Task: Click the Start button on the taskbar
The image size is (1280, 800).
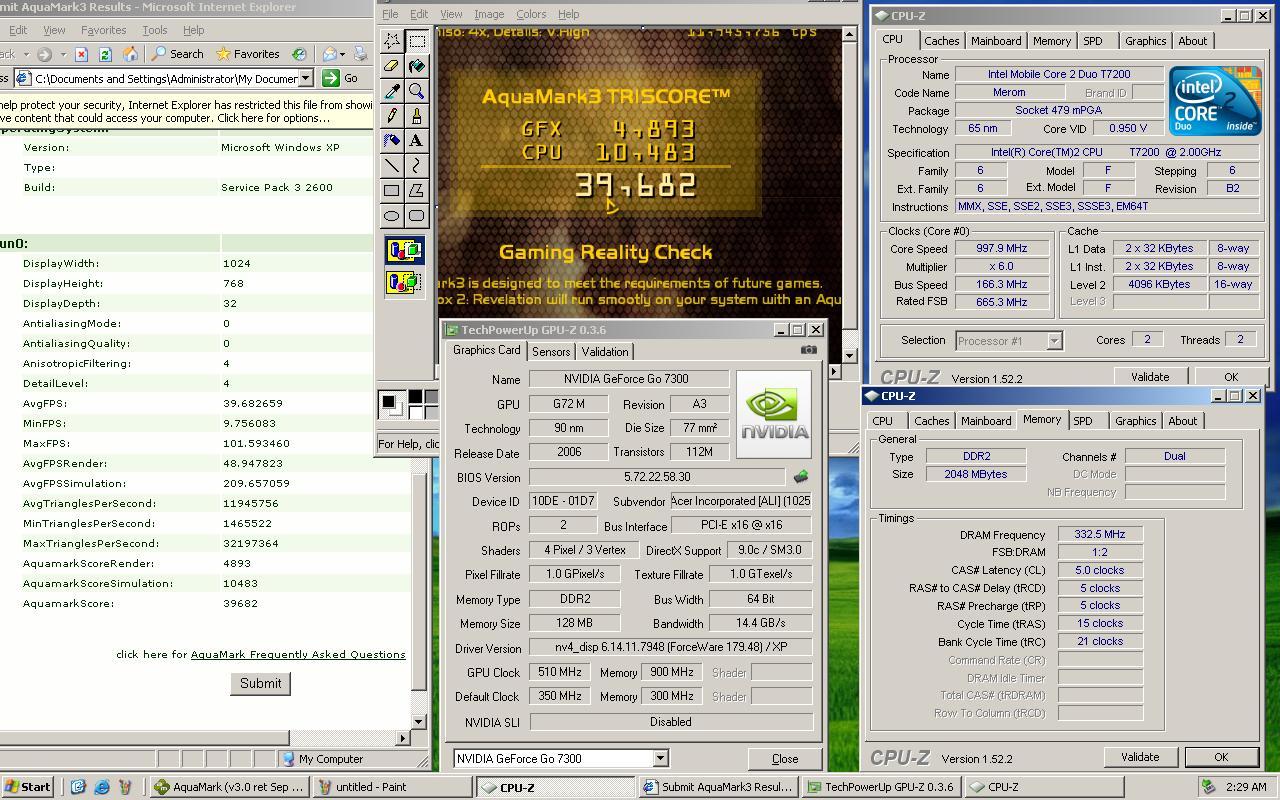Action: (27, 787)
